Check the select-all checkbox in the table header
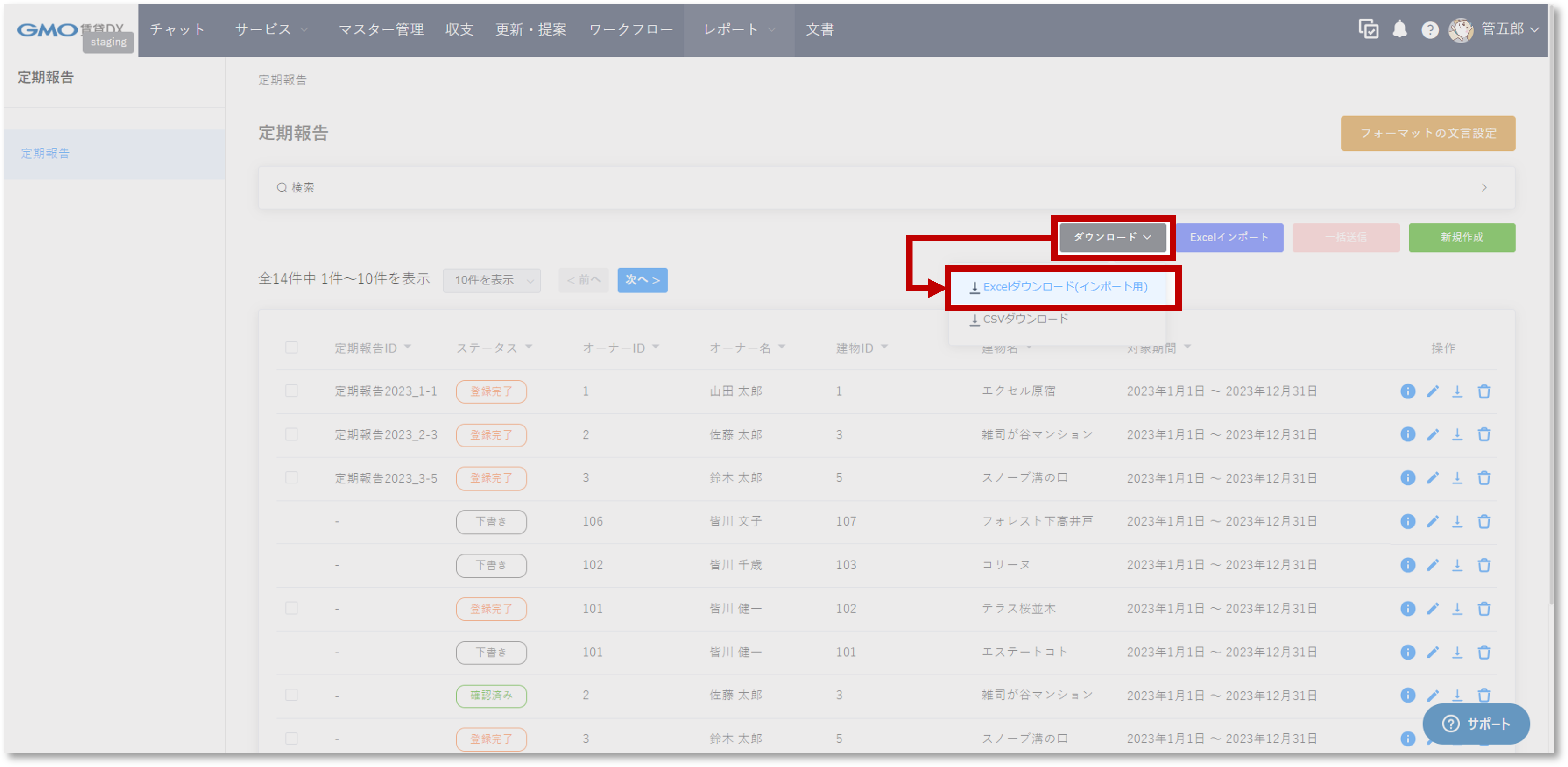 tap(291, 347)
